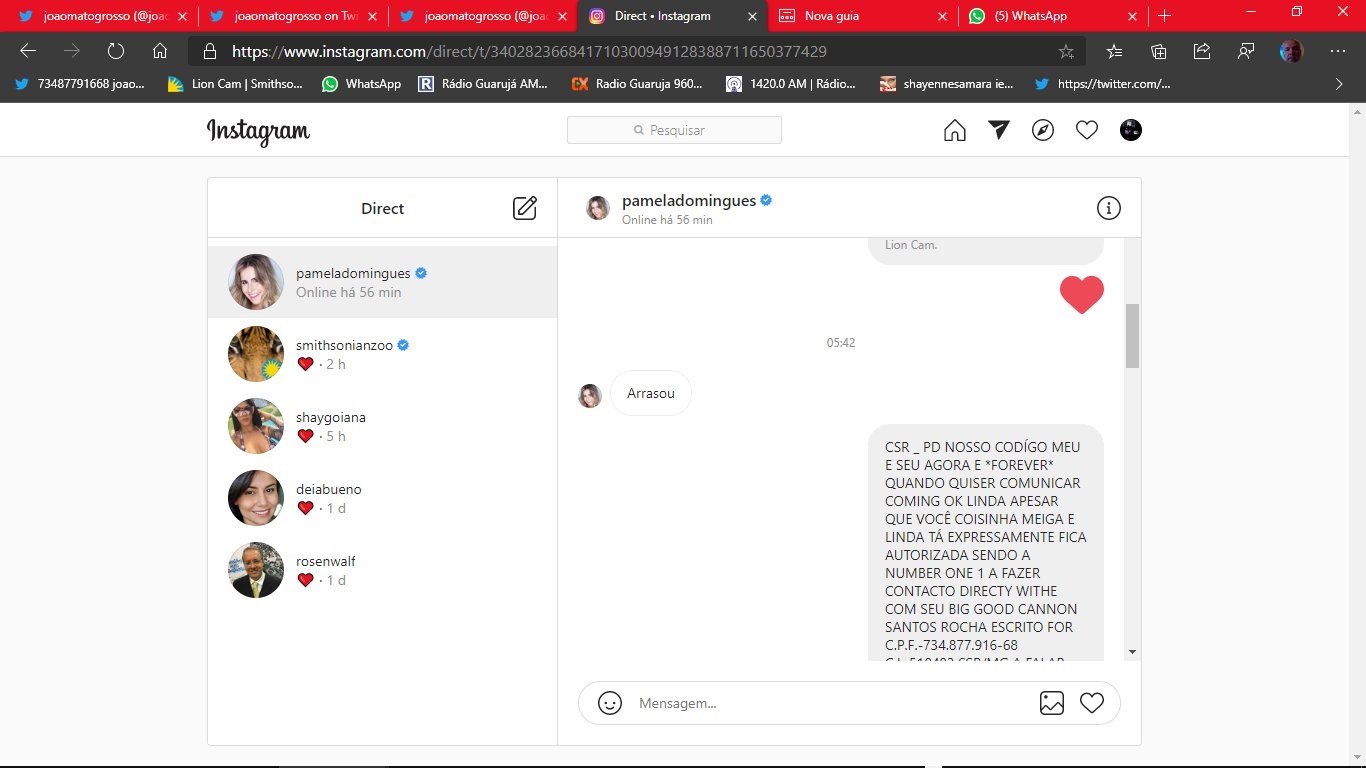Image resolution: width=1366 pixels, height=768 pixels.
Task: Close the Direct • Instagram tab
Action: tap(752, 16)
